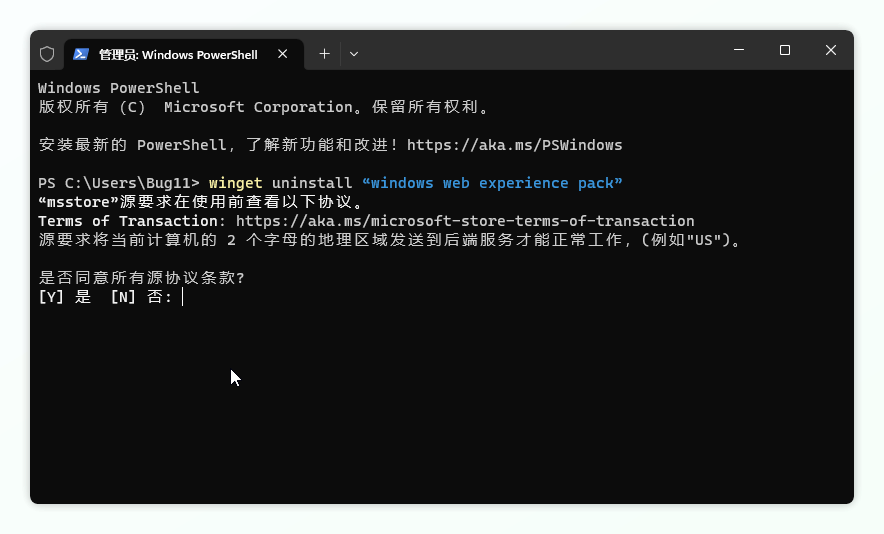Click the line about sending 2-letter region

pyautogui.click(x=390, y=240)
